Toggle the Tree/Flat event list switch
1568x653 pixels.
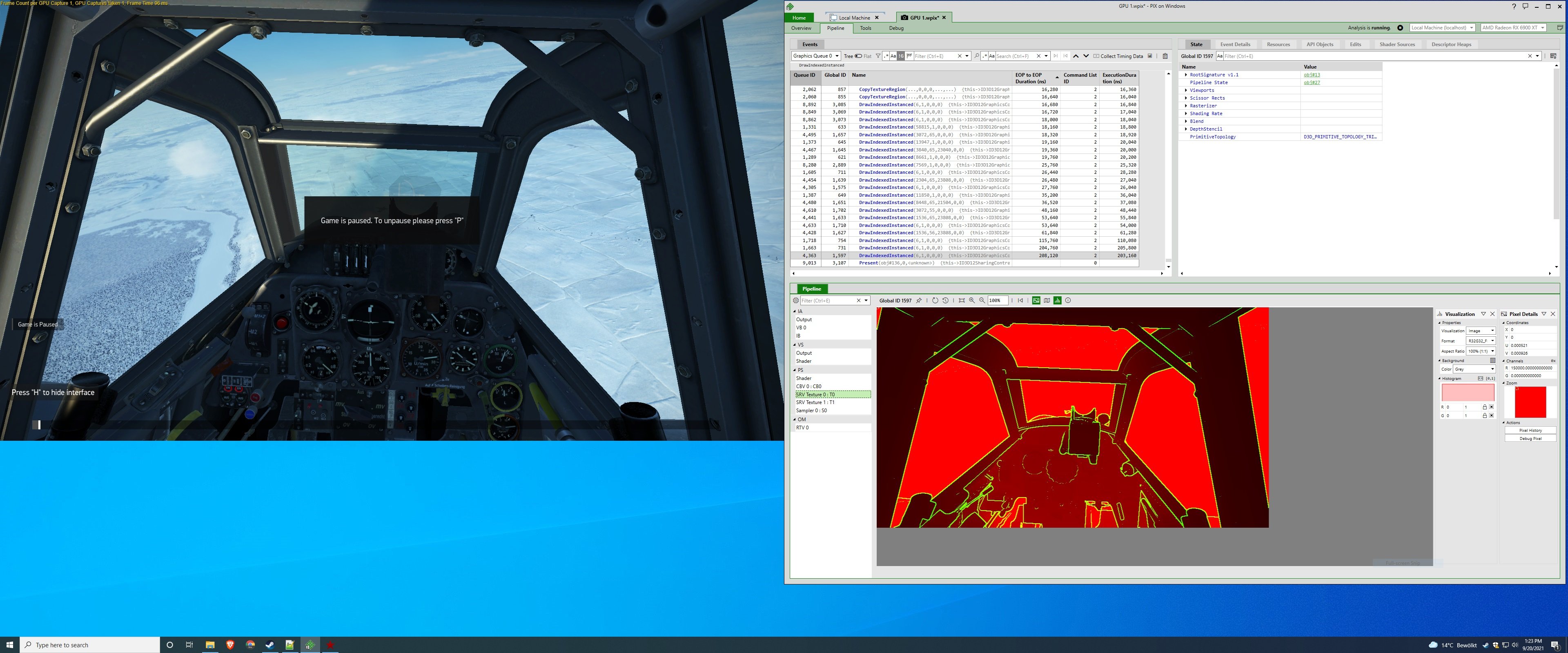(x=858, y=56)
